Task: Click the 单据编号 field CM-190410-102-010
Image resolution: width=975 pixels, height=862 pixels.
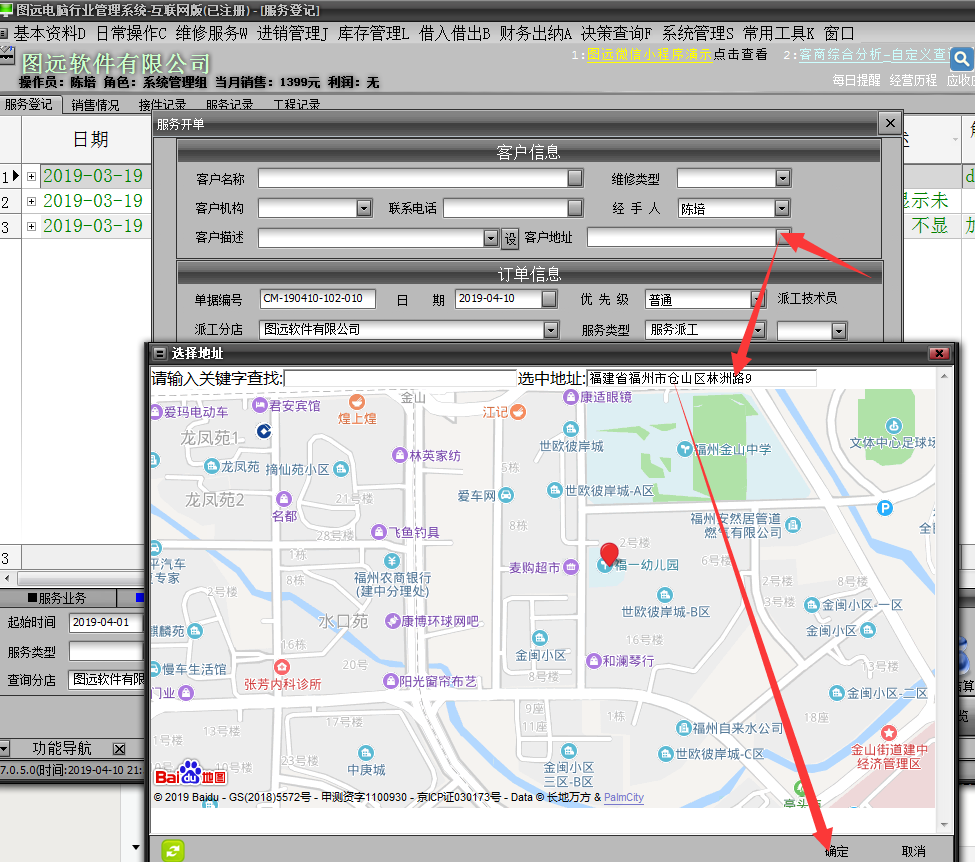Action: pyautogui.click(x=317, y=299)
